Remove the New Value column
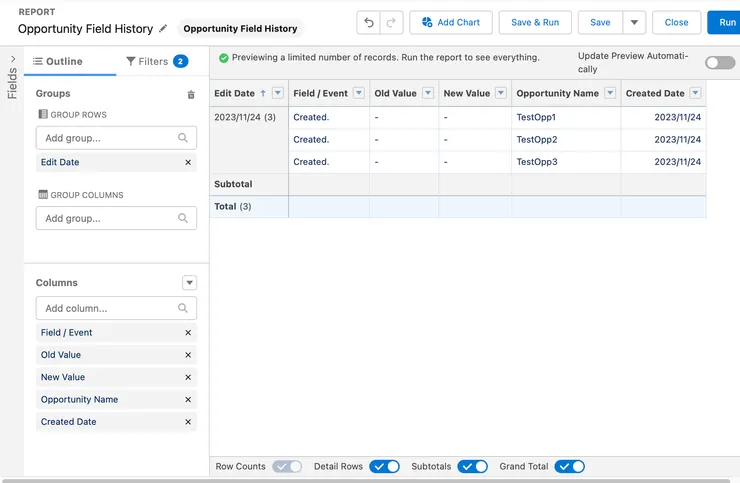The height and width of the screenshot is (483, 740). pos(188,377)
